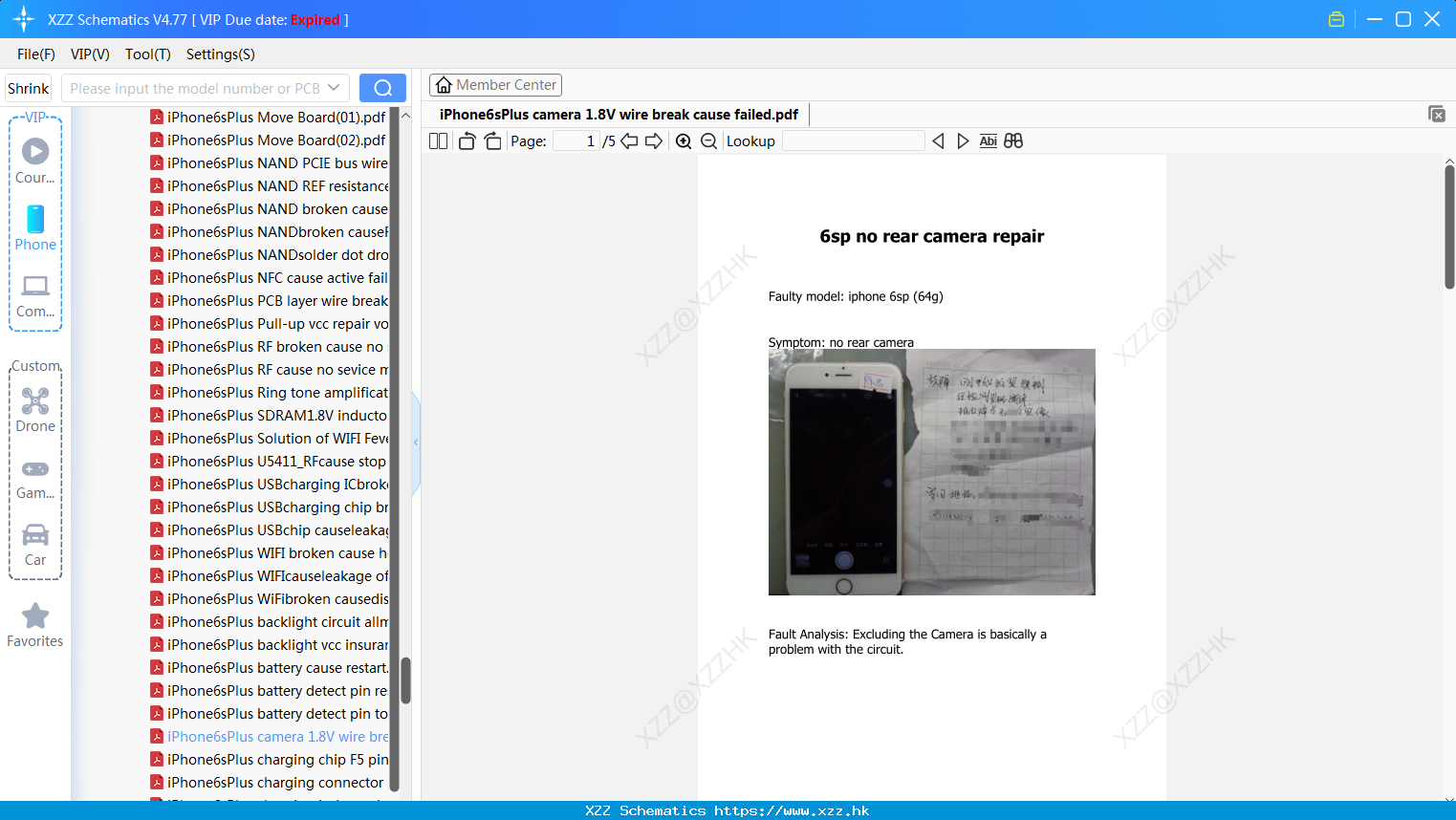
Task: Open iPhone6sPlus U5411_RFcause file
Action: [269, 462]
